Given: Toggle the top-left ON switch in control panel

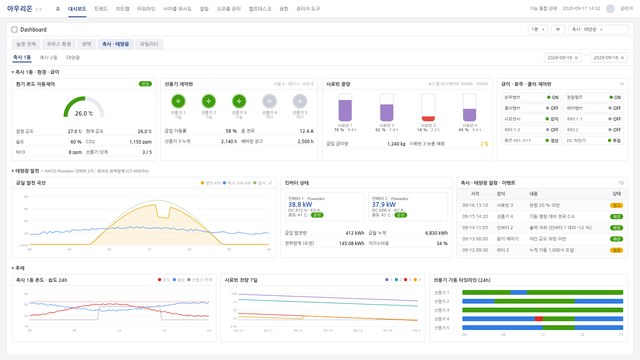Looking at the screenshot, I should pos(553,97).
